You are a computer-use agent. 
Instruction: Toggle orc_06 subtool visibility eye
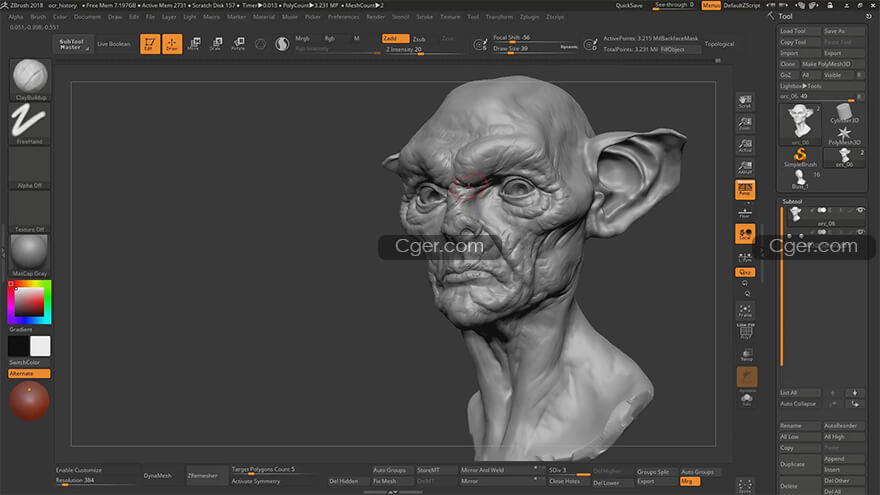pyautogui.click(x=860, y=210)
